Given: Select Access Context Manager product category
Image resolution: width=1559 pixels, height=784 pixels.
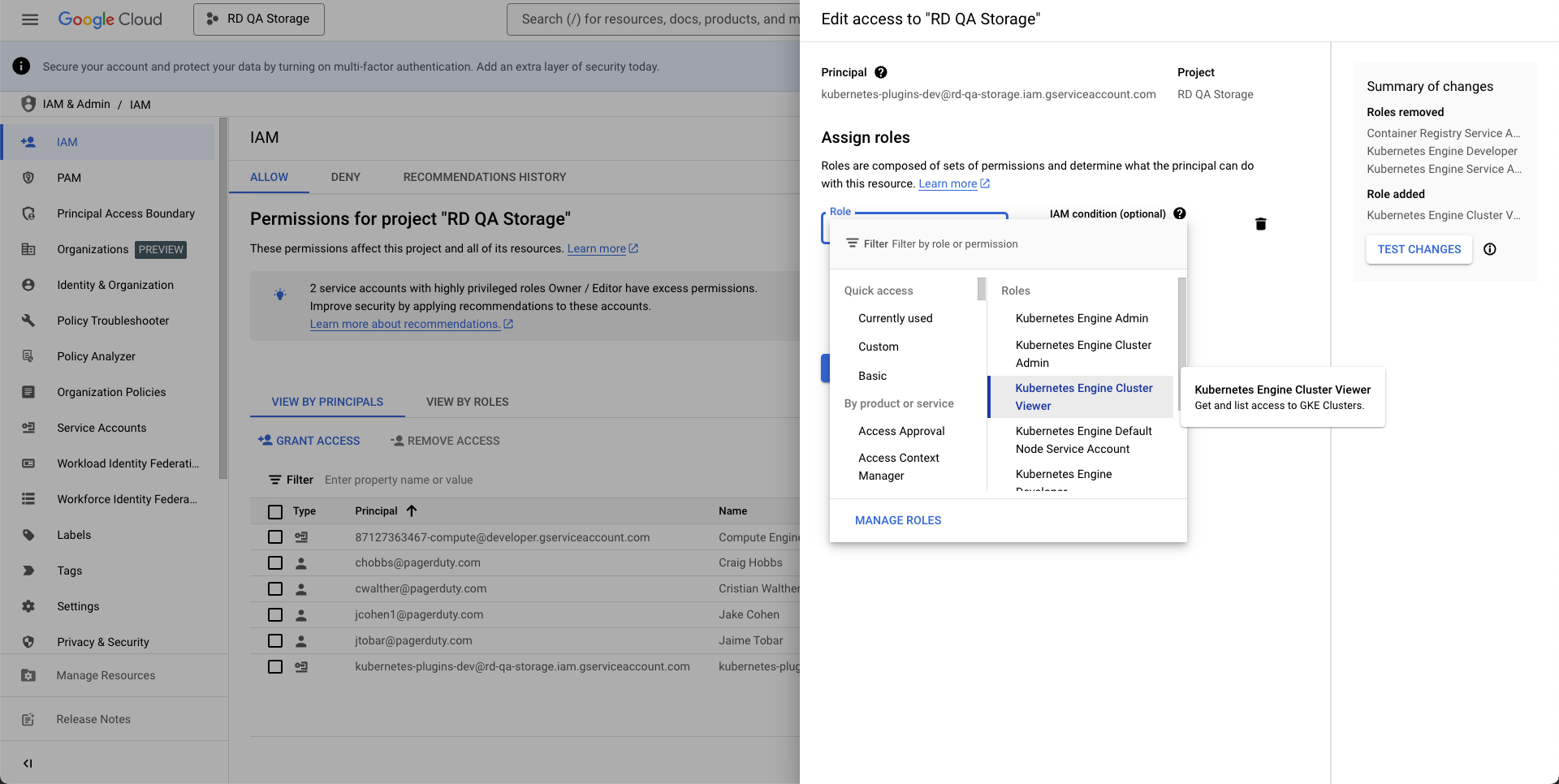Looking at the screenshot, I should [899, 467].
